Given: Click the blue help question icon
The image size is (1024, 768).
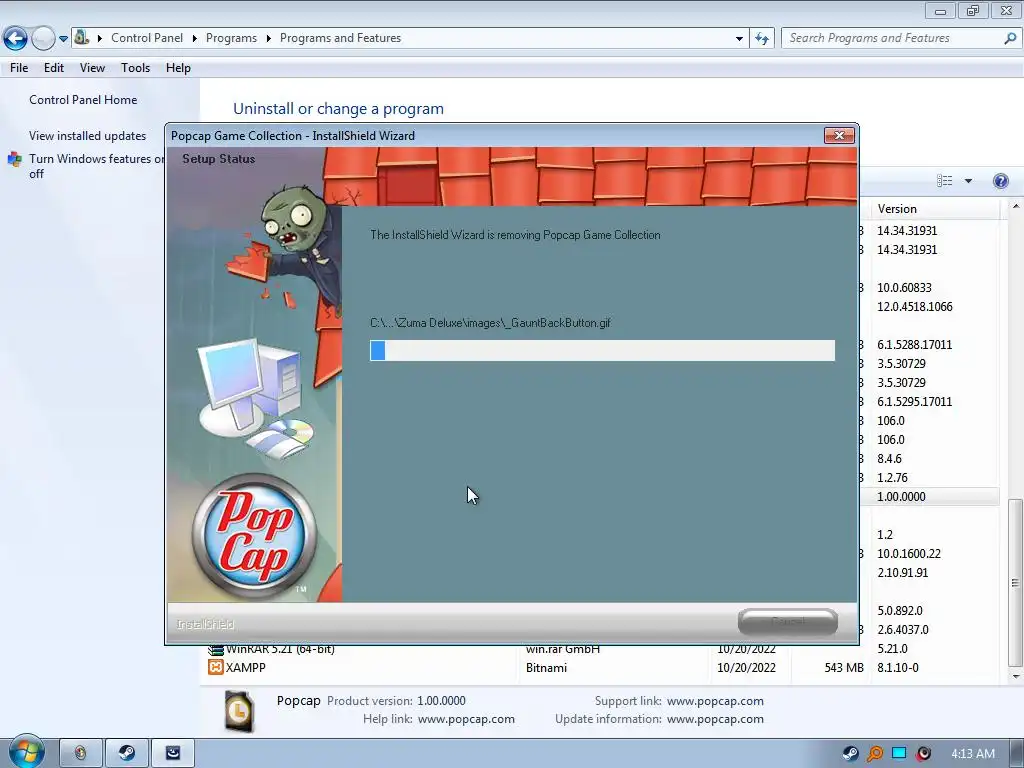Looking at the screenshot, I should (x=1000, y=181).
